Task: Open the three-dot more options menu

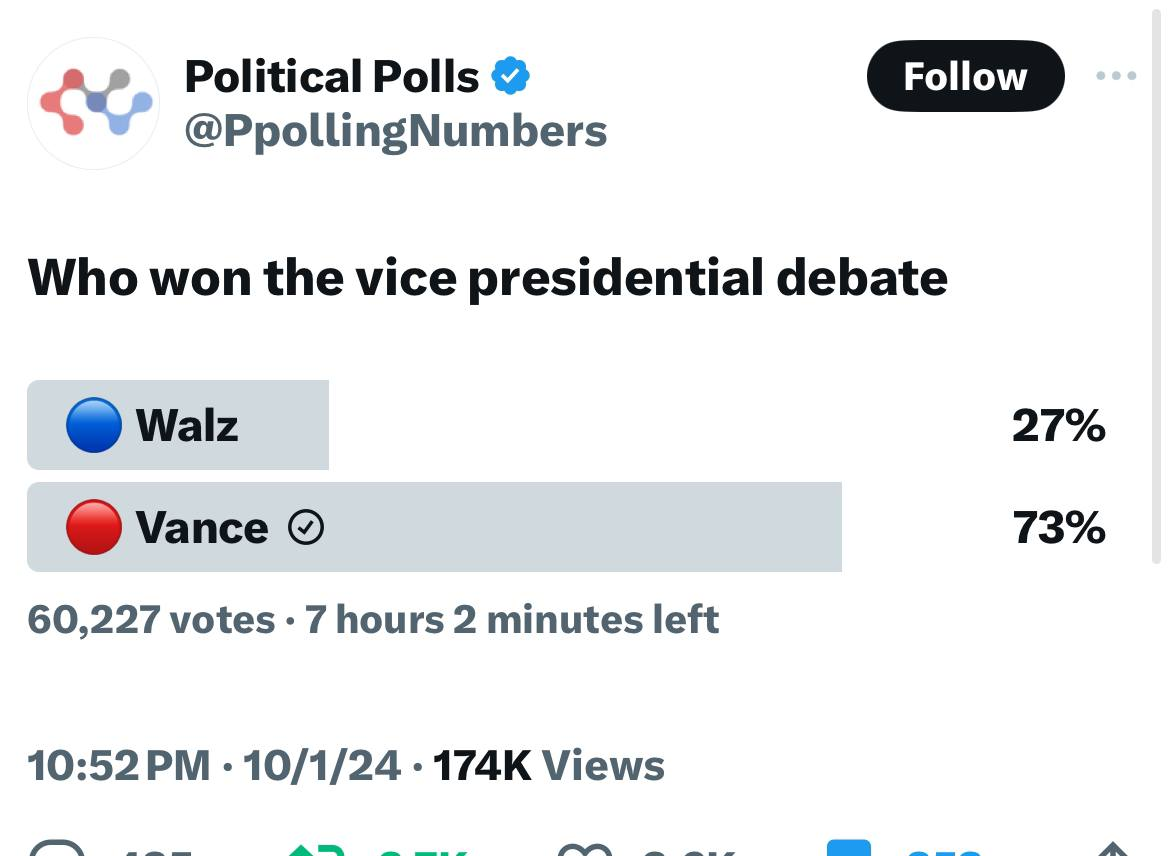Action: (x=1116, y=75)
